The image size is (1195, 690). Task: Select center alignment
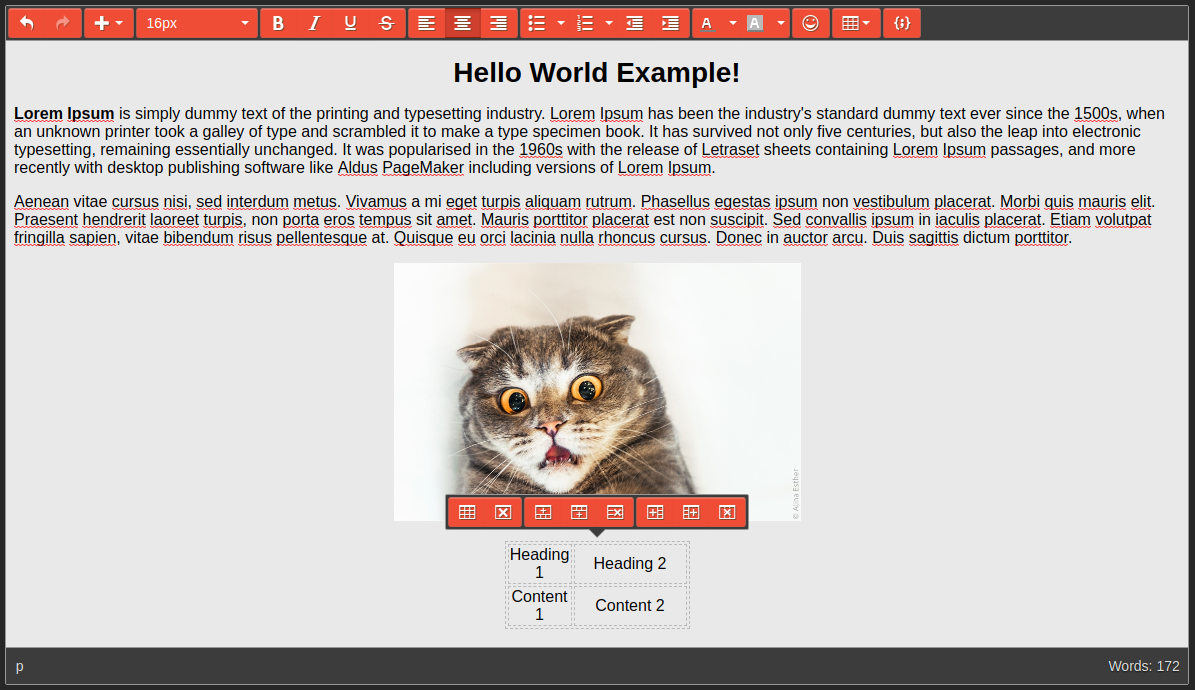click(x=462, y=24)
